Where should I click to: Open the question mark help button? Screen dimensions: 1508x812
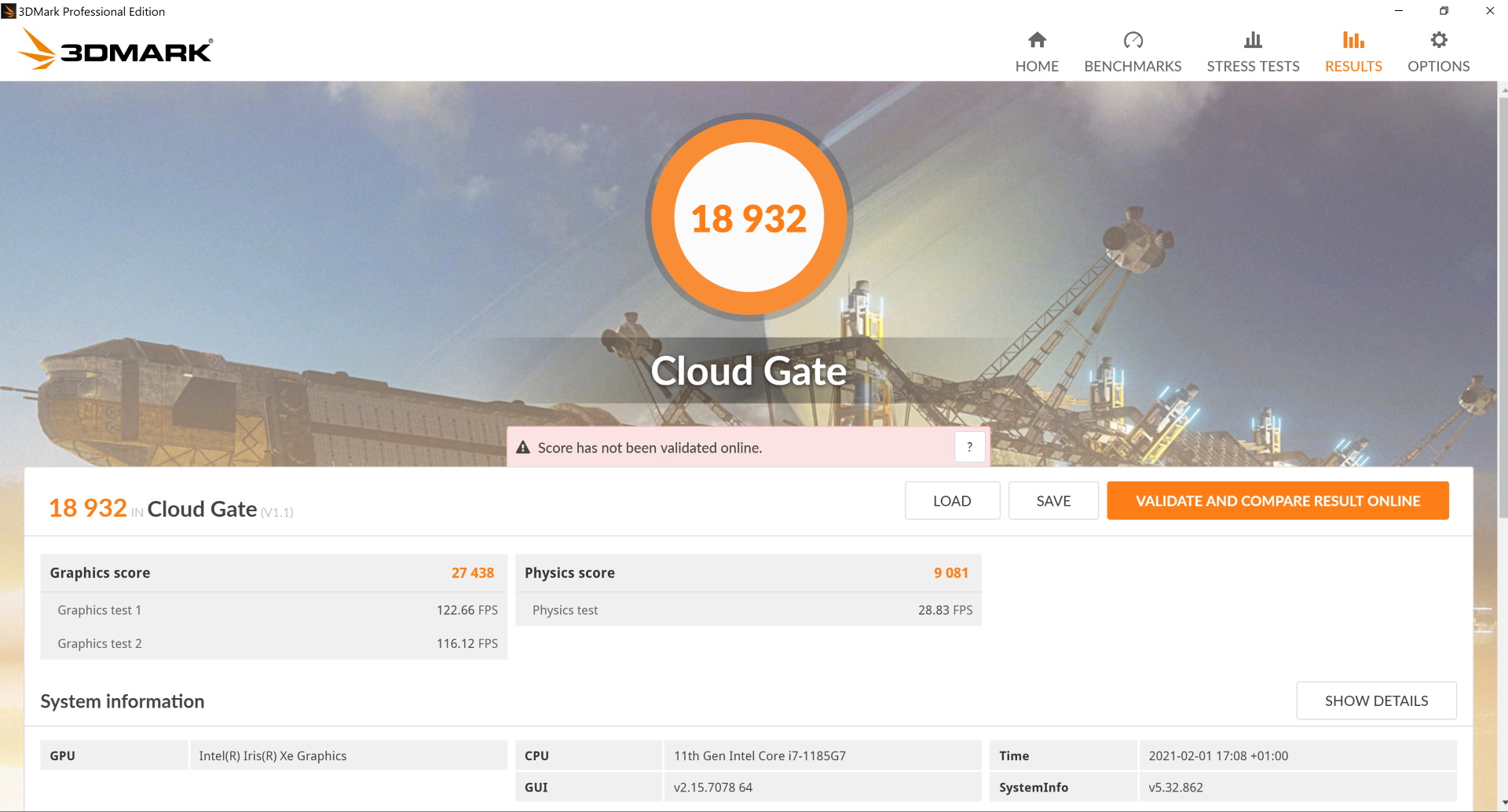point(969,447)
